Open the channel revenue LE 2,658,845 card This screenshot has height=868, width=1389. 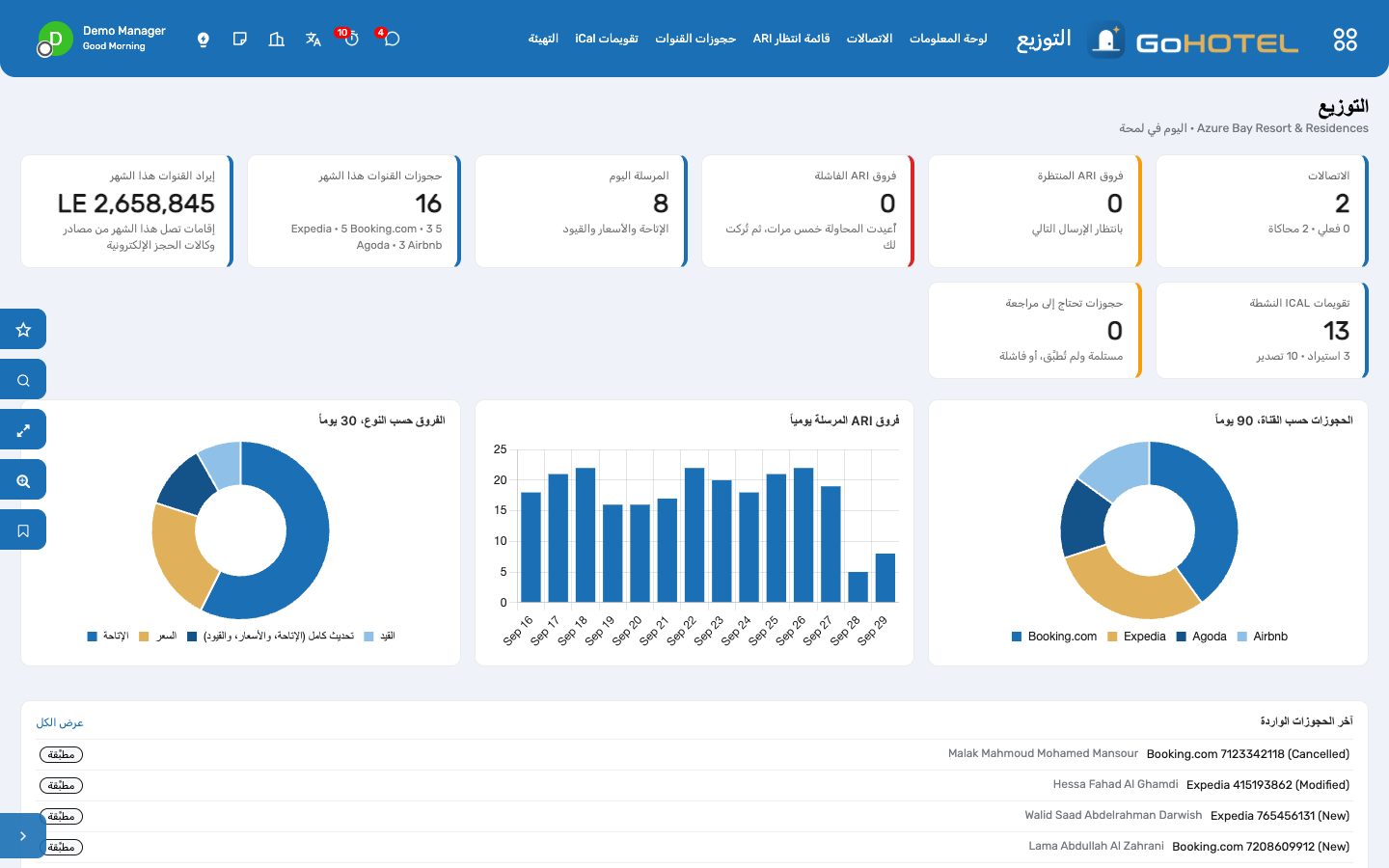pos(127,211)
